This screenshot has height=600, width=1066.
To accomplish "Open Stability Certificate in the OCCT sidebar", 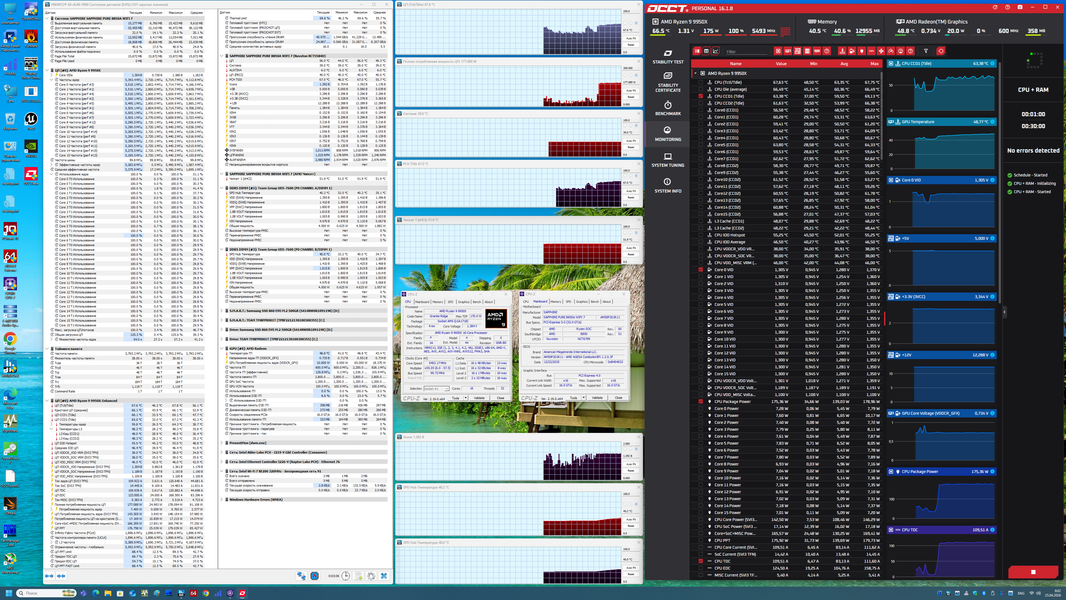I will [x=668, y=82].
